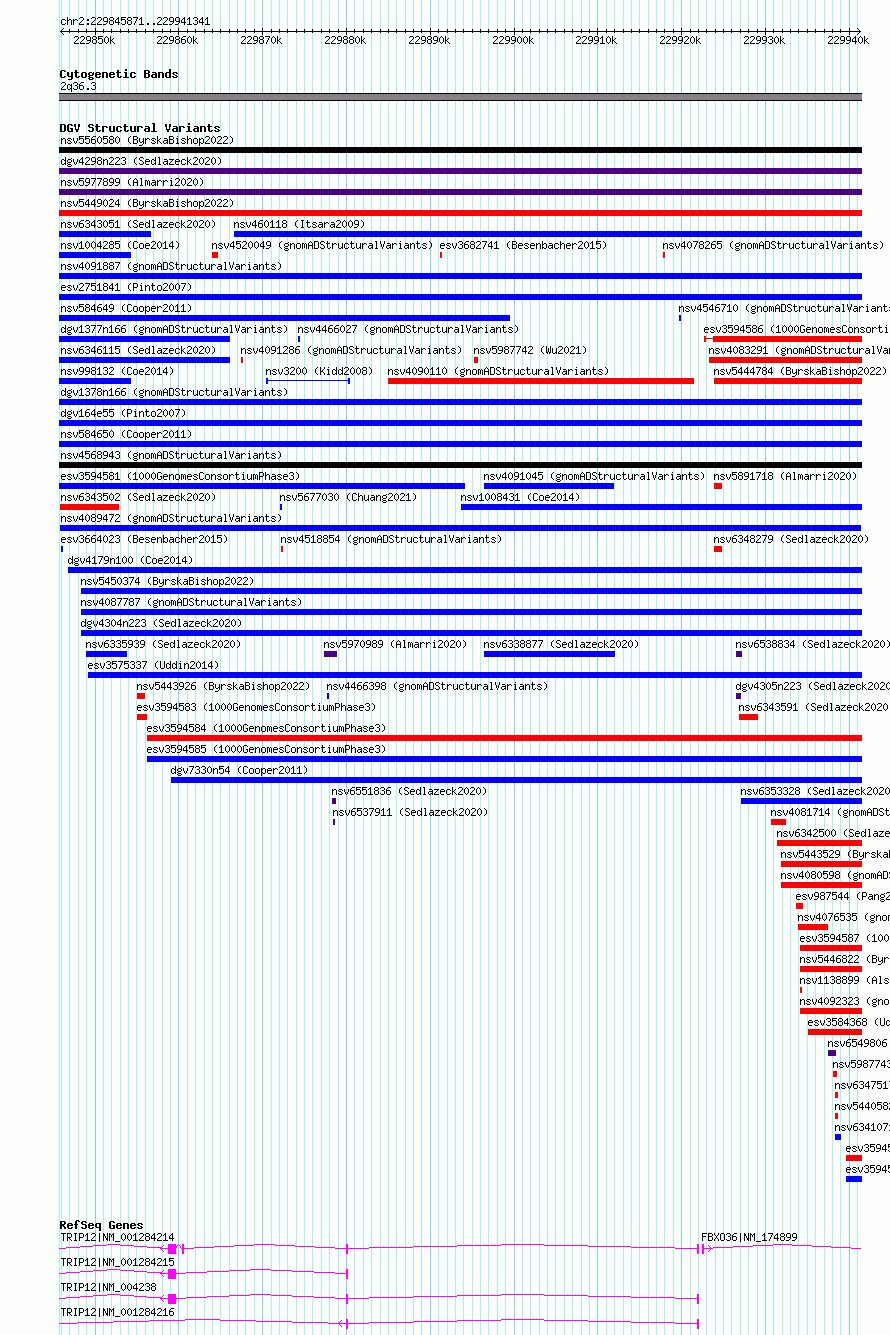Click the esv3594583 (1000GenomesConsortiumPhase3) label
890x1335 pixels.
[256, 707]
